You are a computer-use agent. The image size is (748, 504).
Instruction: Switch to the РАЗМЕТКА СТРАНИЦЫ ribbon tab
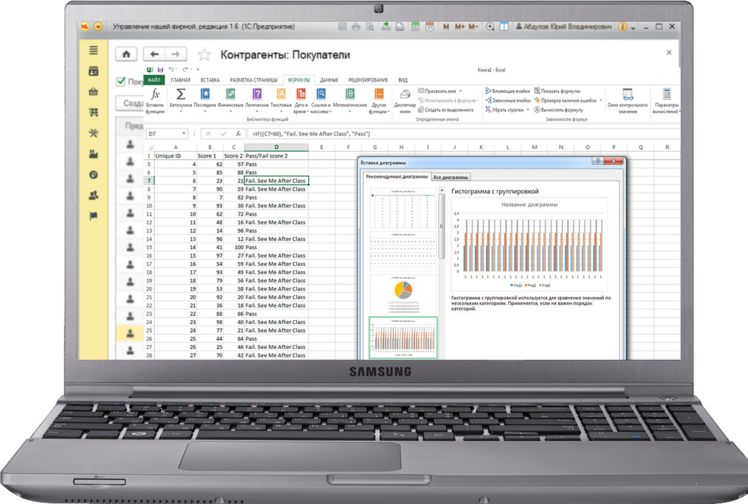click(253, 80)
